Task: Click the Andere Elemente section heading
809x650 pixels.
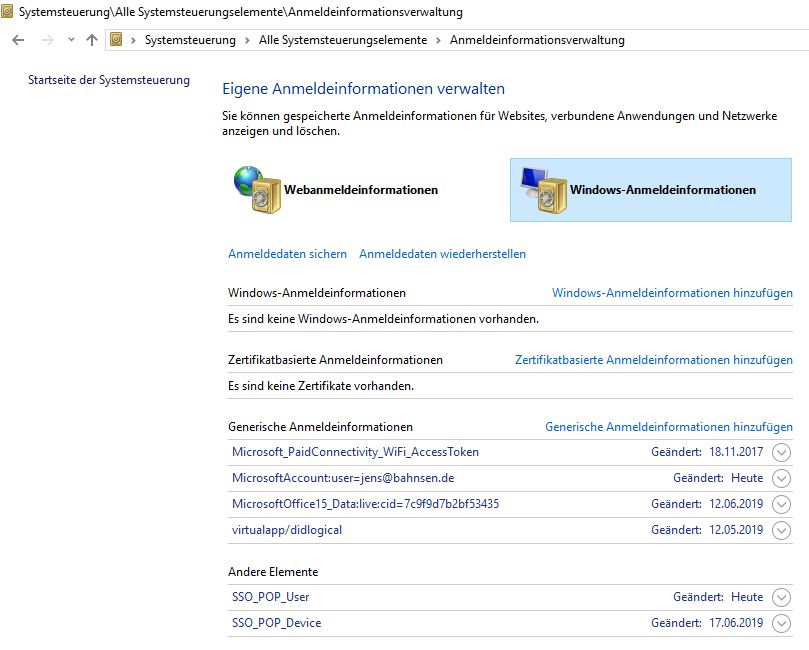Action: pyautogui.click(x=273, y=572)
